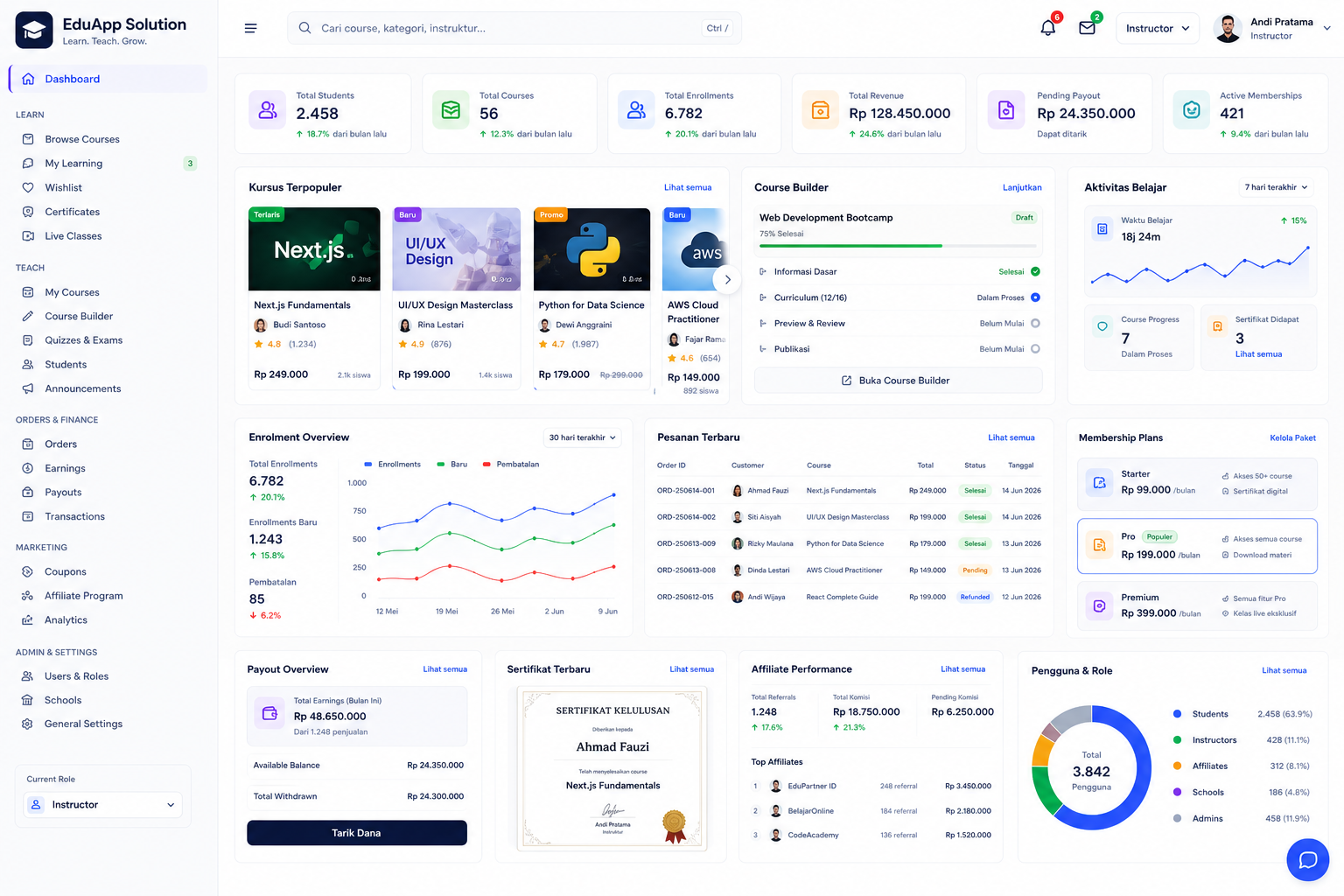Click the Wishlist heart icon in sidebar

tap(28, 187)
